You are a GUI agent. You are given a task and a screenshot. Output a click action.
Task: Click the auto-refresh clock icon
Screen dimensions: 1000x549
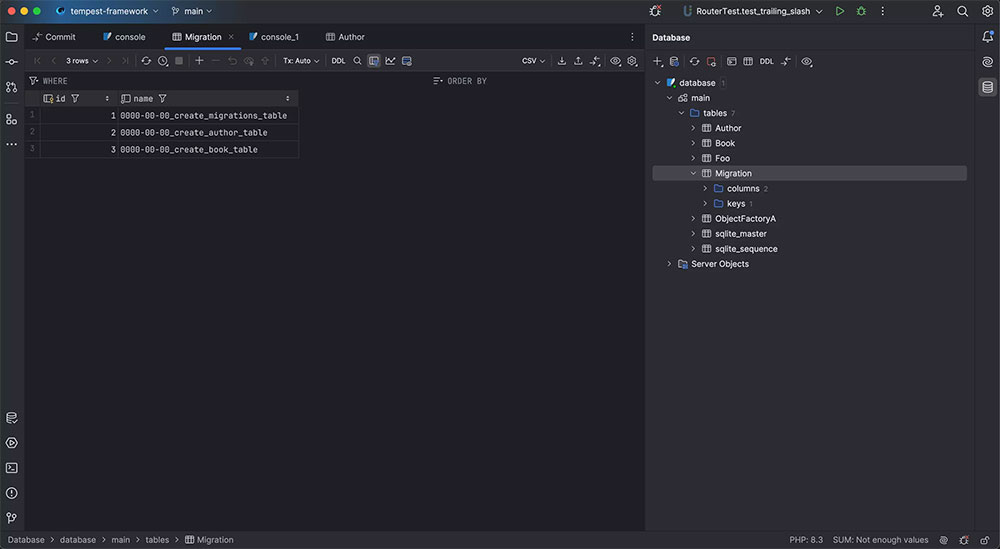pos(163,61)
